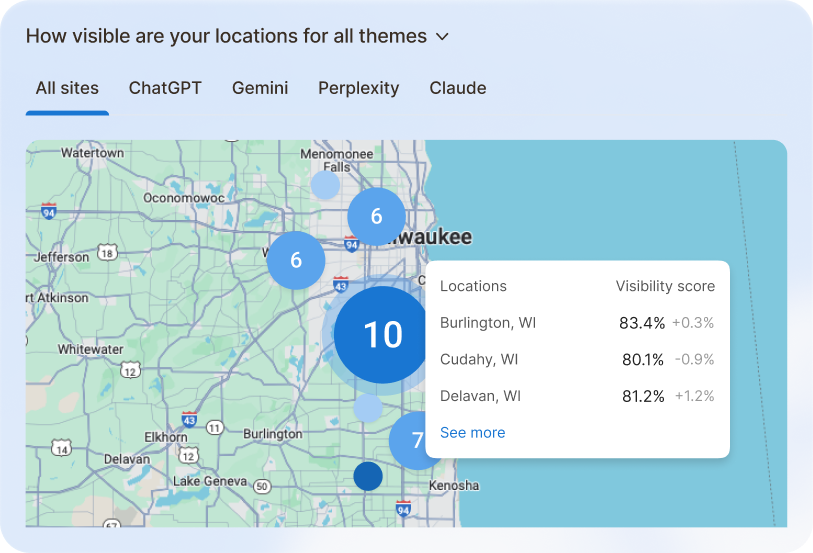Viewport: 813px width, 553px height.
Task: Expand the all themes dropdown chevron
Action: pyautogui.click(x=442, y=37)
